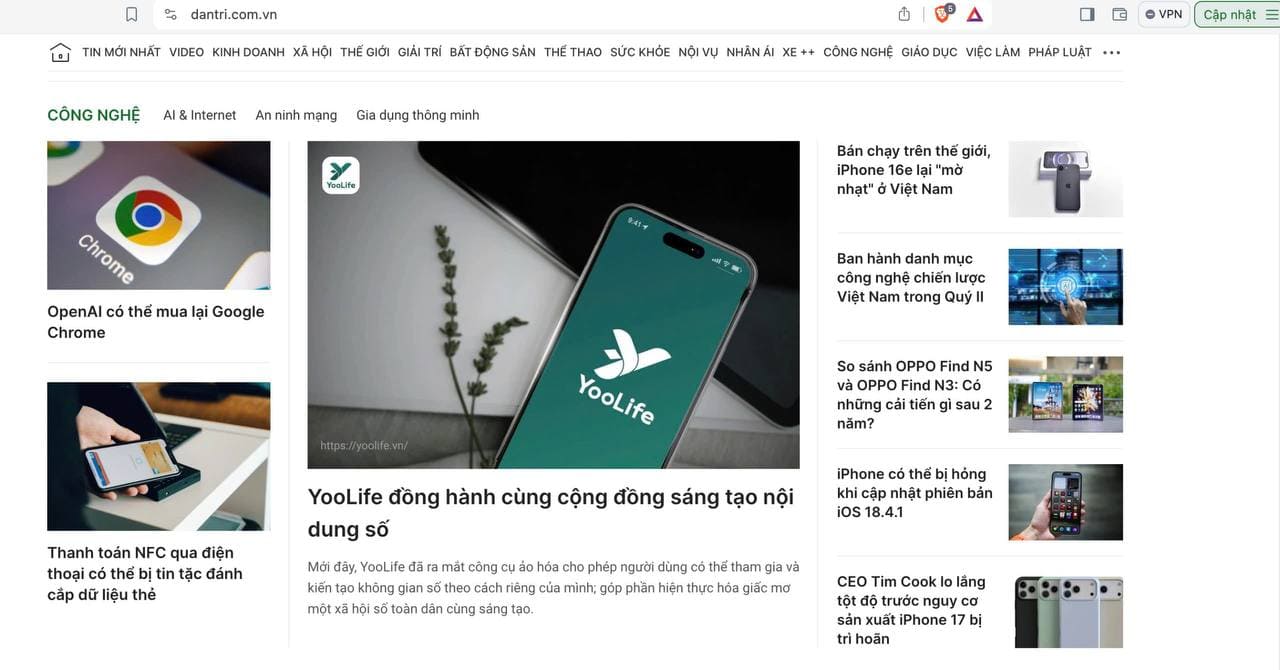Screen dimensions: 1280x670
Task: Click the NFC payment phone thumbnail
Action: click(x=159, y=456)
